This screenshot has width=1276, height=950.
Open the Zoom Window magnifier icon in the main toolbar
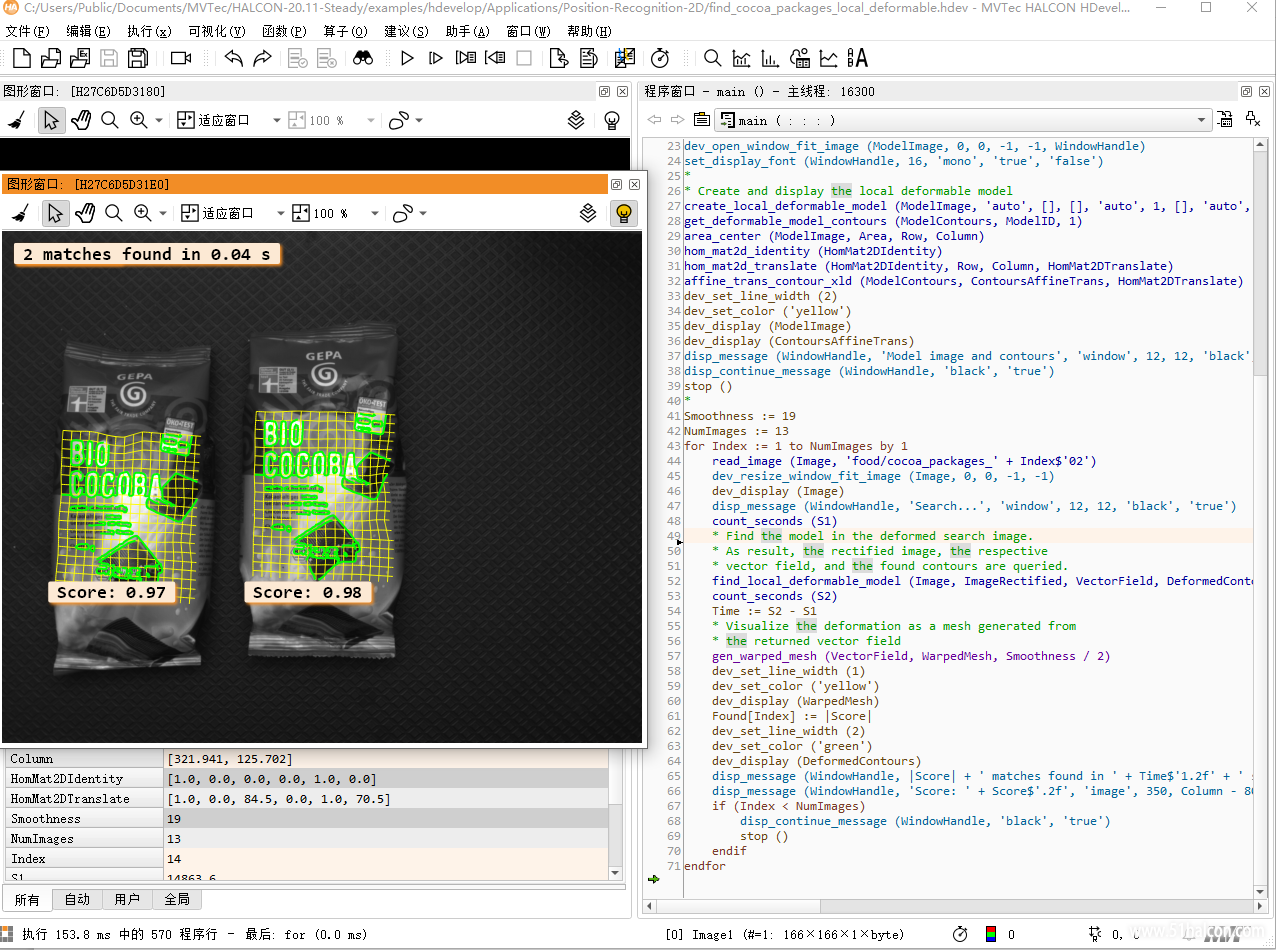pyautogui.click(x=712, y=58)
